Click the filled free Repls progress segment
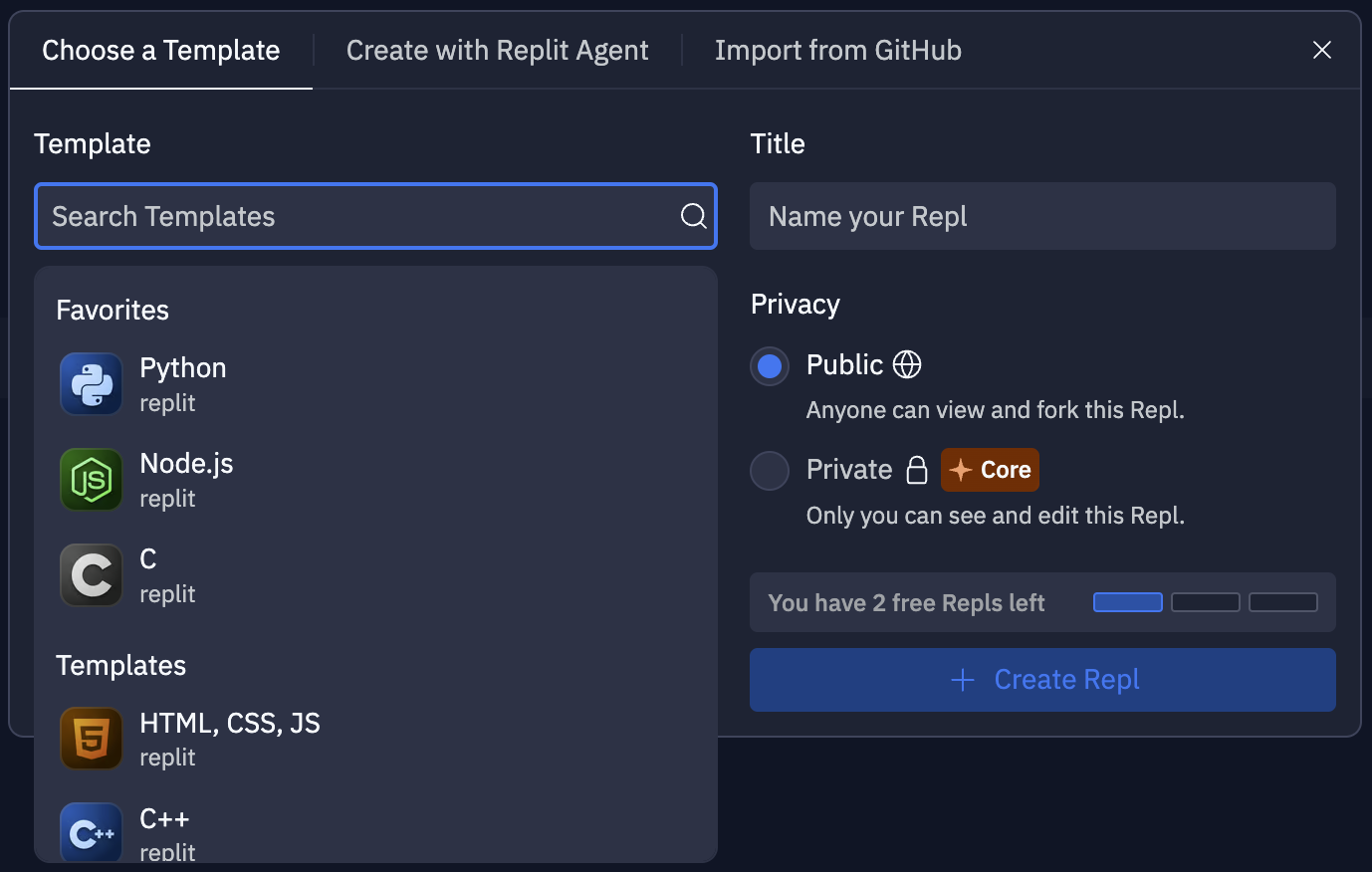 pos(1128,602)
